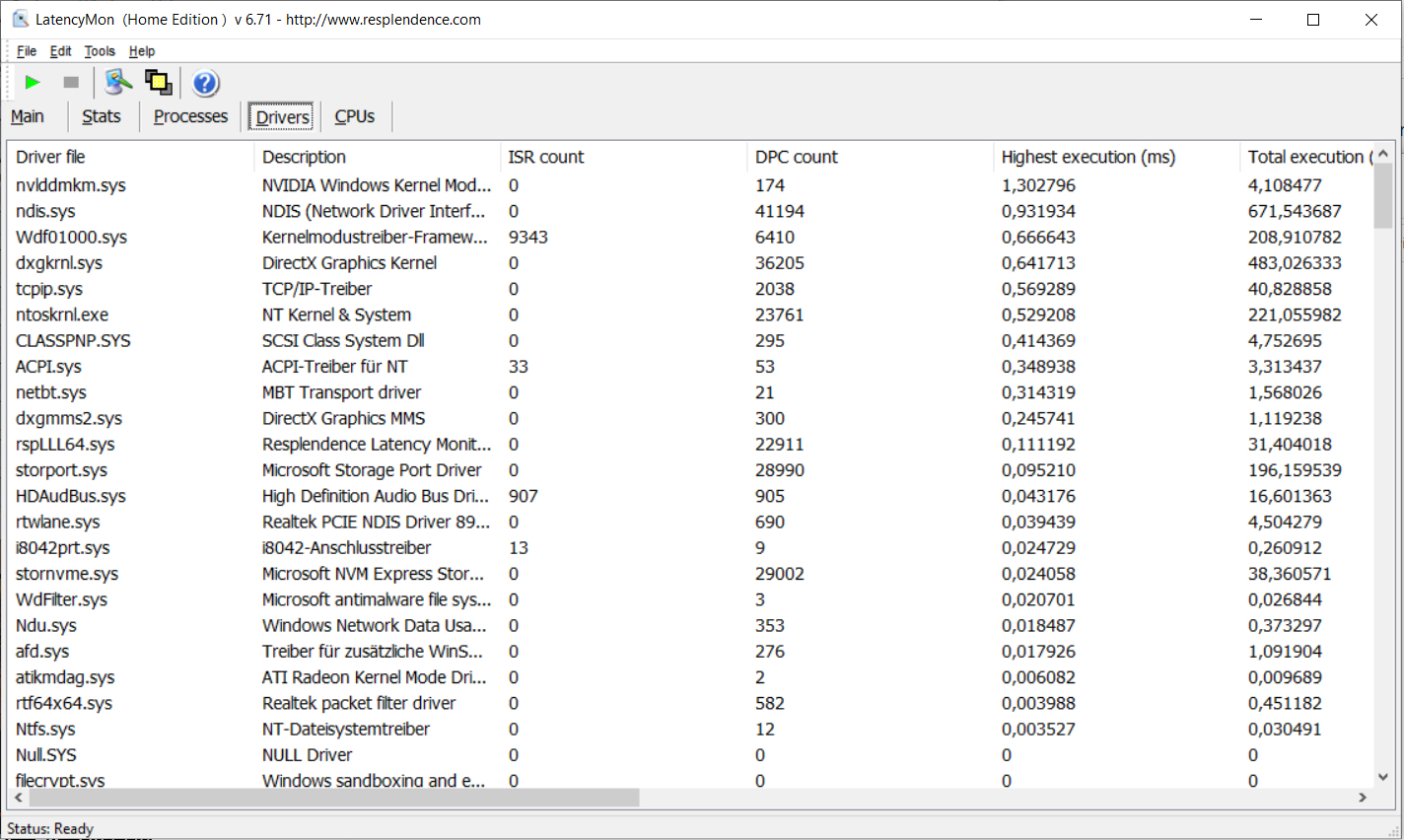Select the ACPI.sys driver row

690,367
